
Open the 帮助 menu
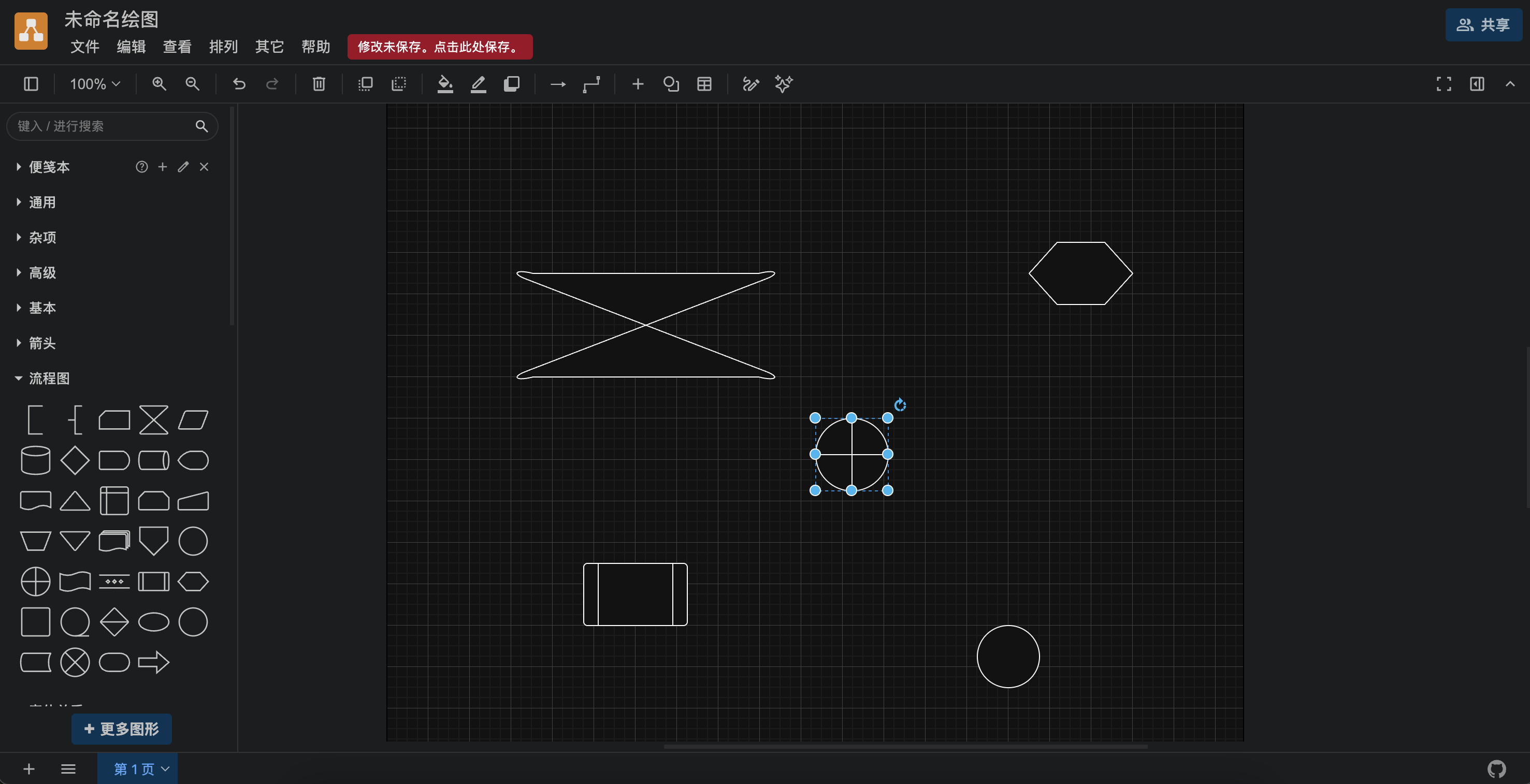click(x=315, y=46)
